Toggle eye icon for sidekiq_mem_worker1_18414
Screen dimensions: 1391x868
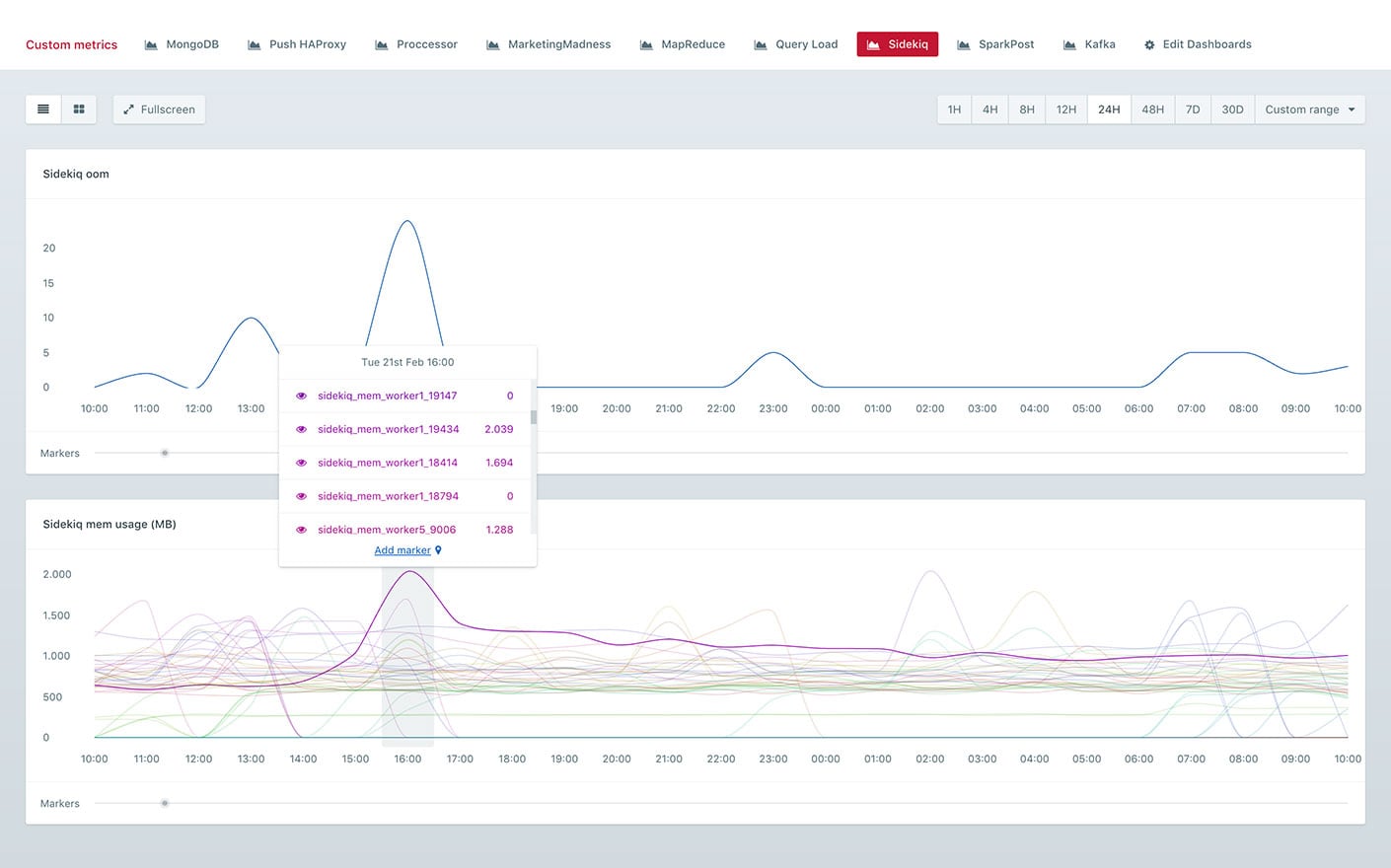click(x=301, y=463)
